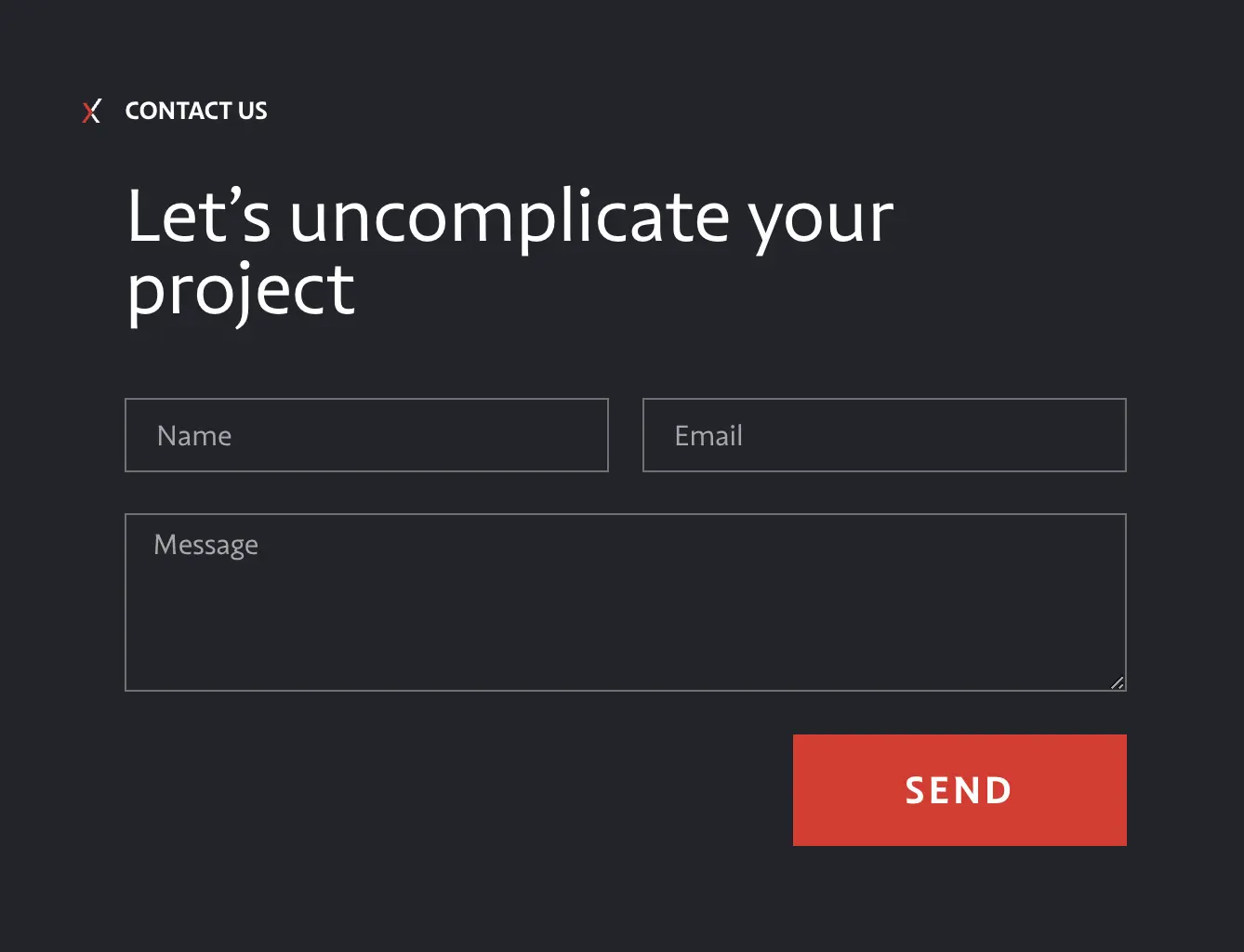Screen dimensions: 1244x952
Task: Click the heading Let's uncomplicate your project
Action: (510, 251)
